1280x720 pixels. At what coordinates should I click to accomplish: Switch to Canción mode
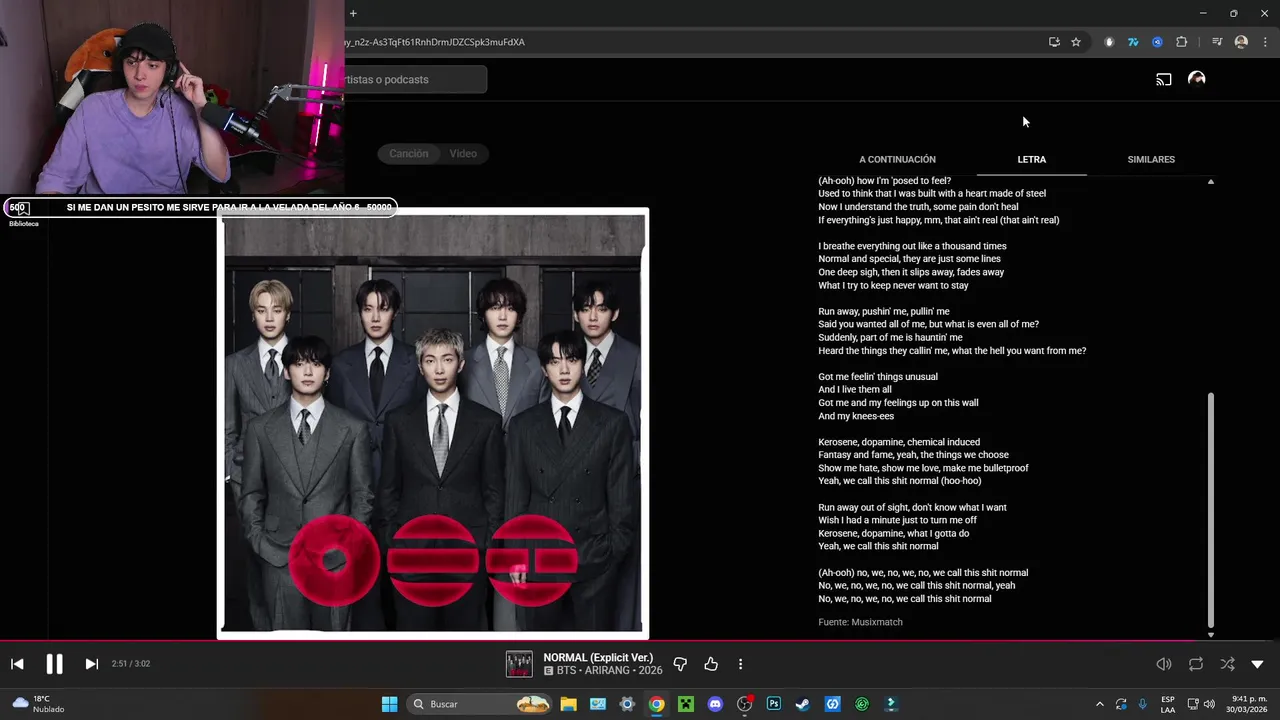click(408, 153)
